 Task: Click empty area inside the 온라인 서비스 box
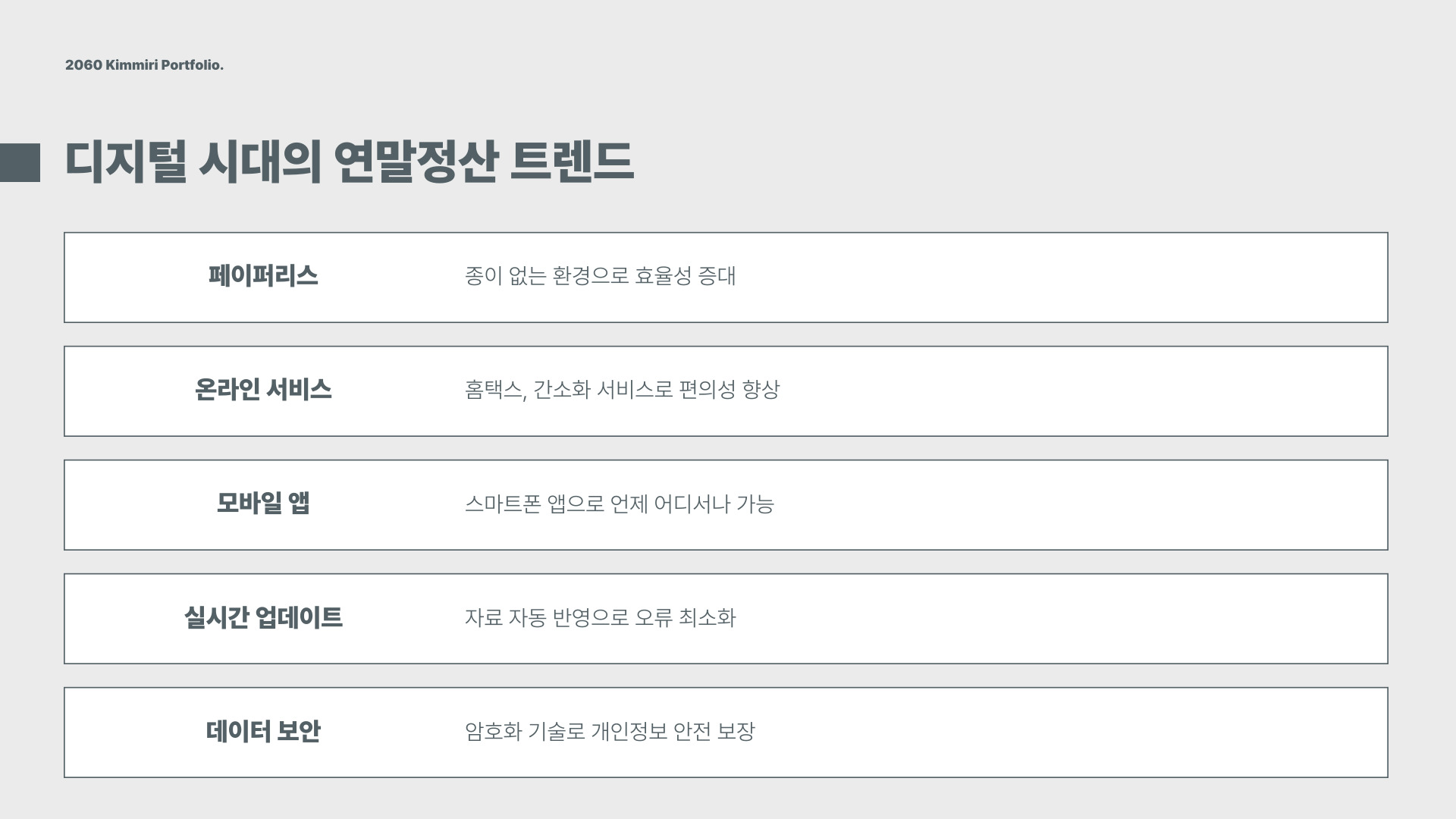pos(1062,391)
